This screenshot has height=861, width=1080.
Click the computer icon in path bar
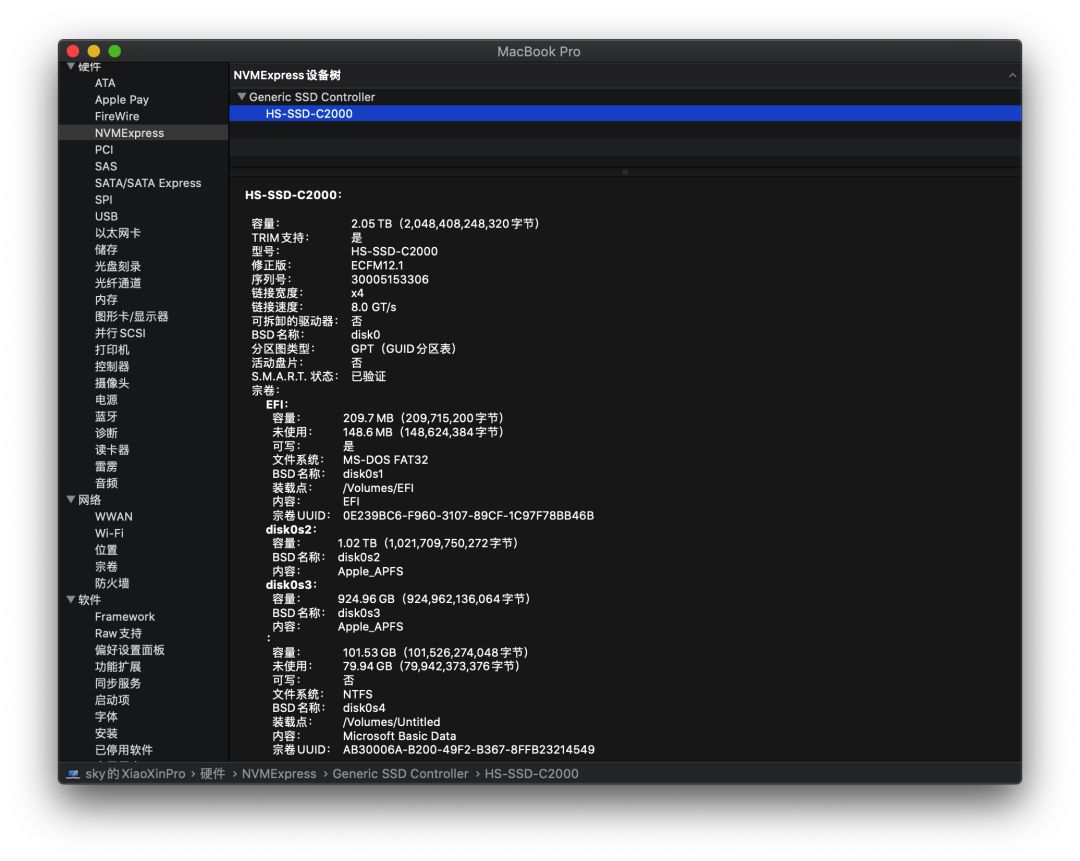coord(74,774)
